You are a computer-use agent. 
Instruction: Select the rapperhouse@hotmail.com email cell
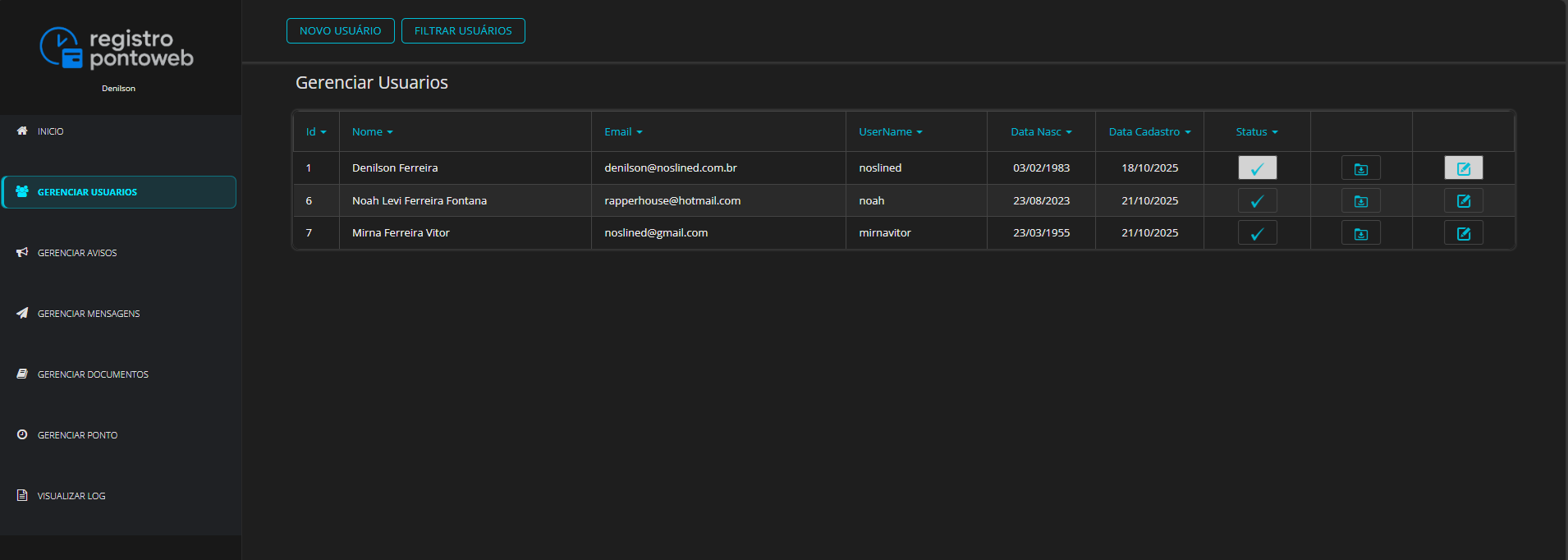[672, 201]
